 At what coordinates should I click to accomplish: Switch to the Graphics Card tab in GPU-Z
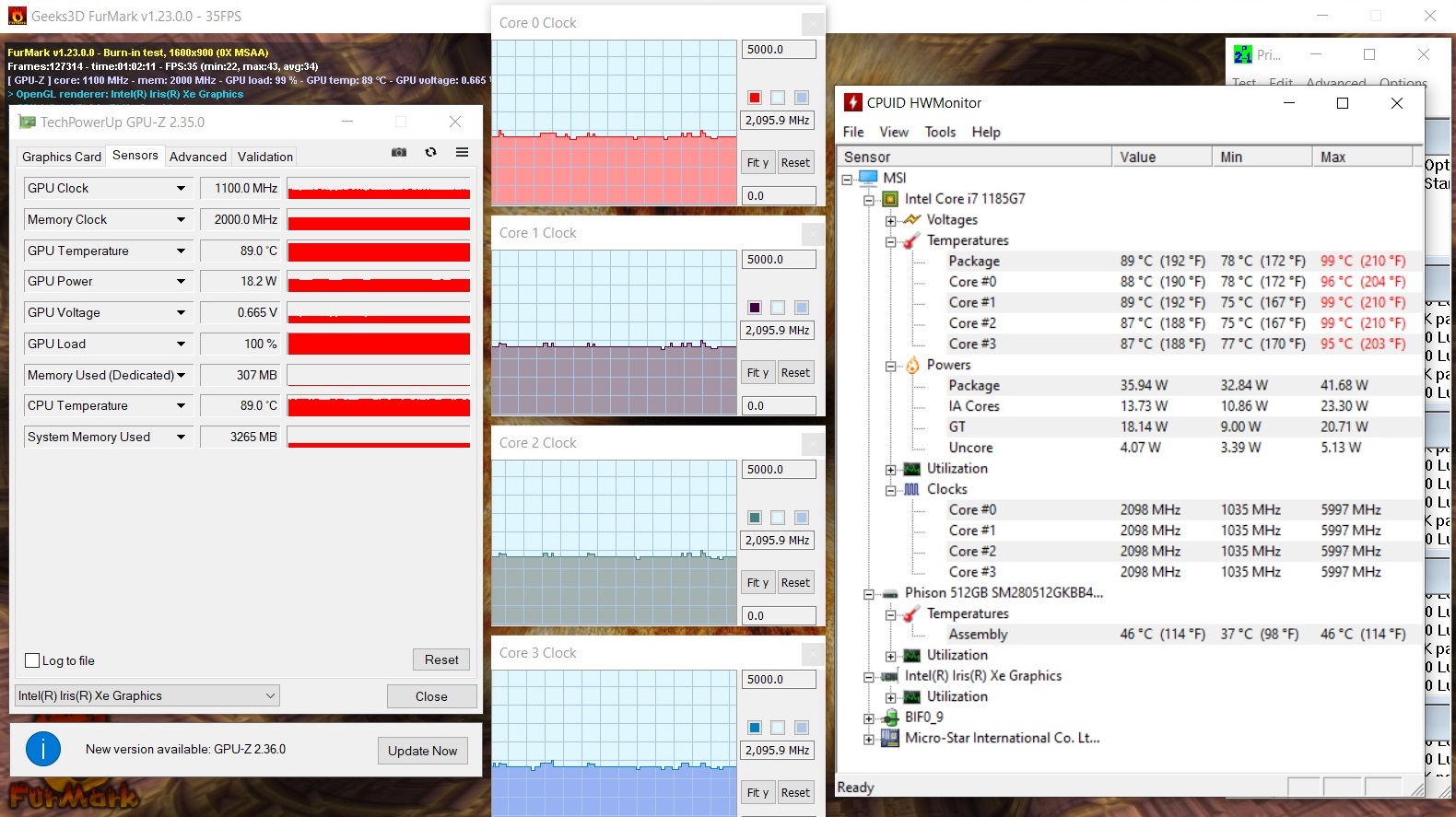pyautogui.click(x=62, y=157)
